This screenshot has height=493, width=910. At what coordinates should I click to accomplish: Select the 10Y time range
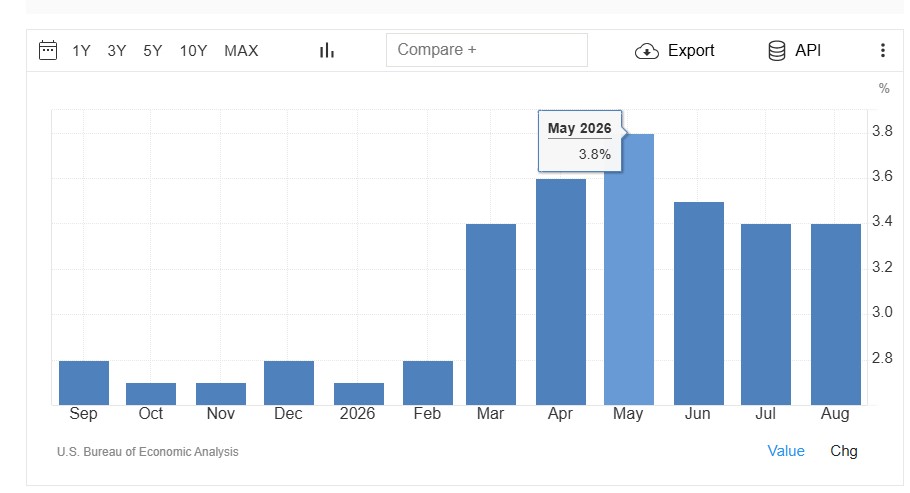tap(193, 51)
